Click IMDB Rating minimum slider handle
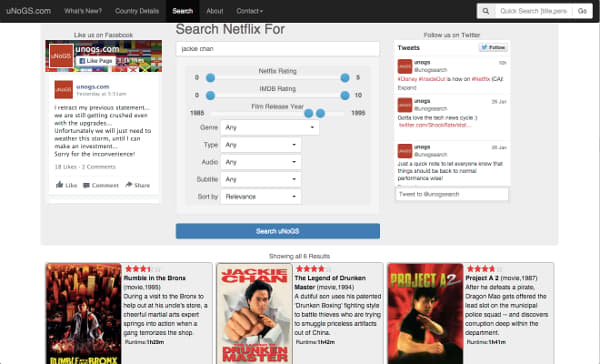This screenshot has height=364, width=600. tap(210, 95)
